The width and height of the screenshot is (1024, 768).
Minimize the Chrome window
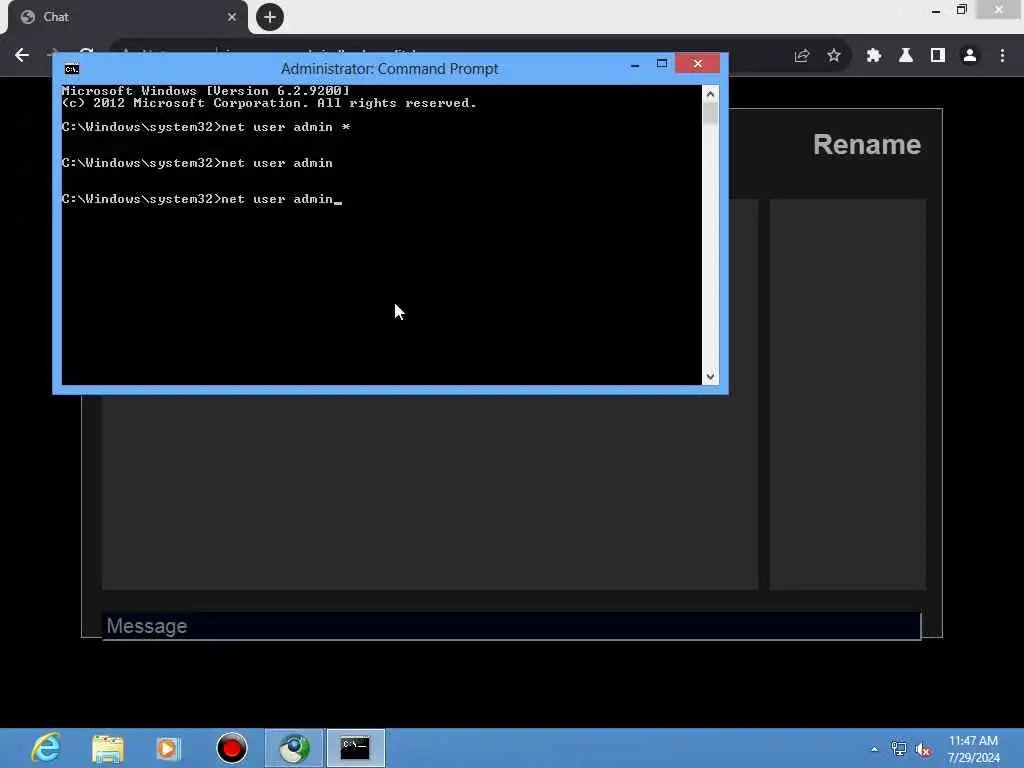pos(936,10)
